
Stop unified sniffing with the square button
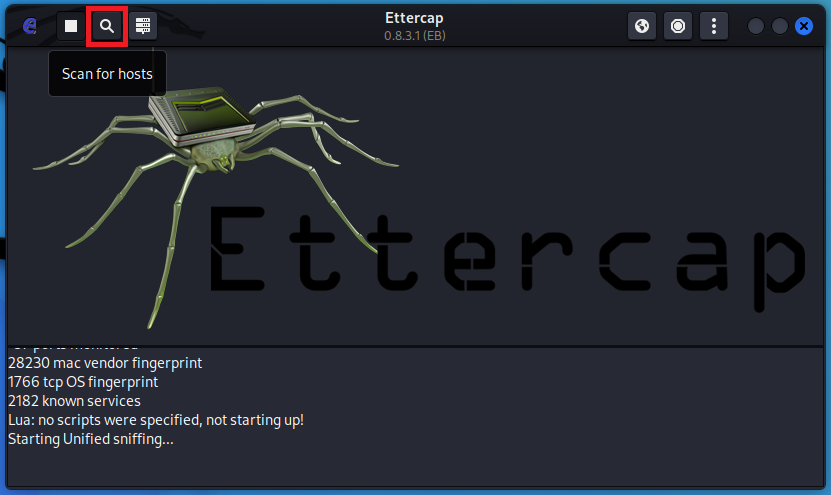coord(70,26)
